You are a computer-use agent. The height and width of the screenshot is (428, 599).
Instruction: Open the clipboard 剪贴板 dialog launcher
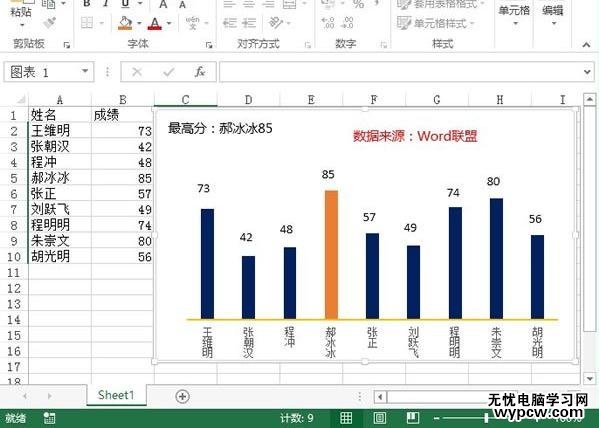[67, 45]
